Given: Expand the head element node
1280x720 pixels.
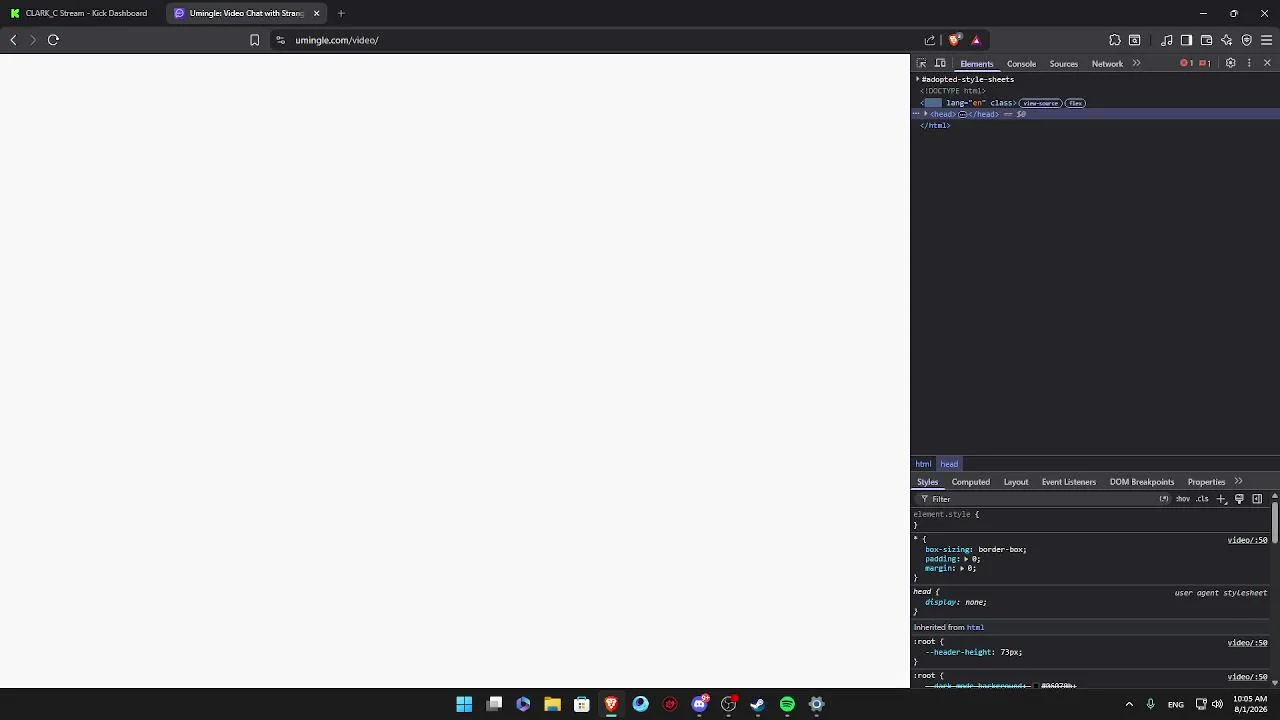Looking at the screenshot, I should pyautogui.click(x=925, y=114).
